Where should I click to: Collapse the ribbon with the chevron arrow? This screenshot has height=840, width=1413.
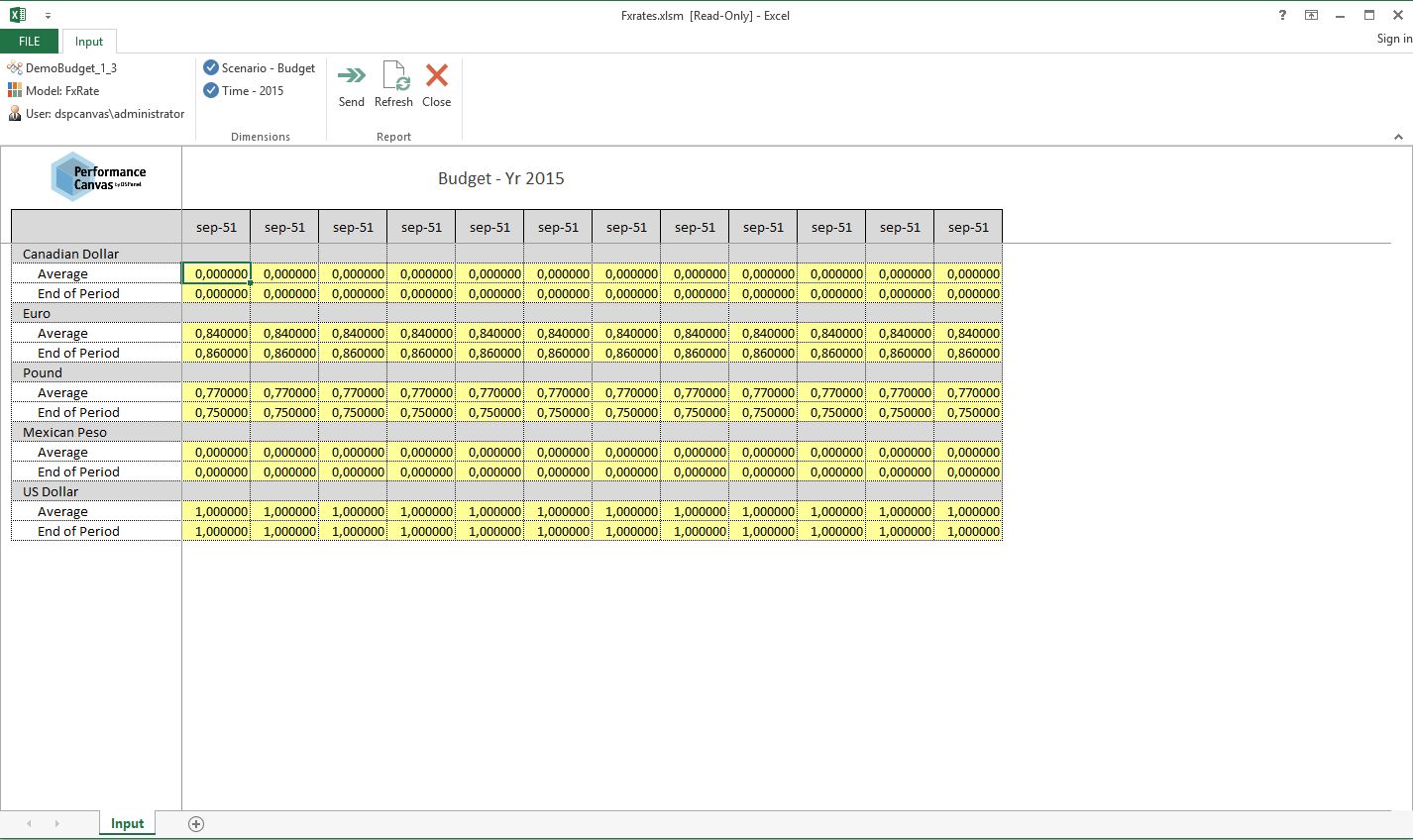click(x=1398, y=137)
